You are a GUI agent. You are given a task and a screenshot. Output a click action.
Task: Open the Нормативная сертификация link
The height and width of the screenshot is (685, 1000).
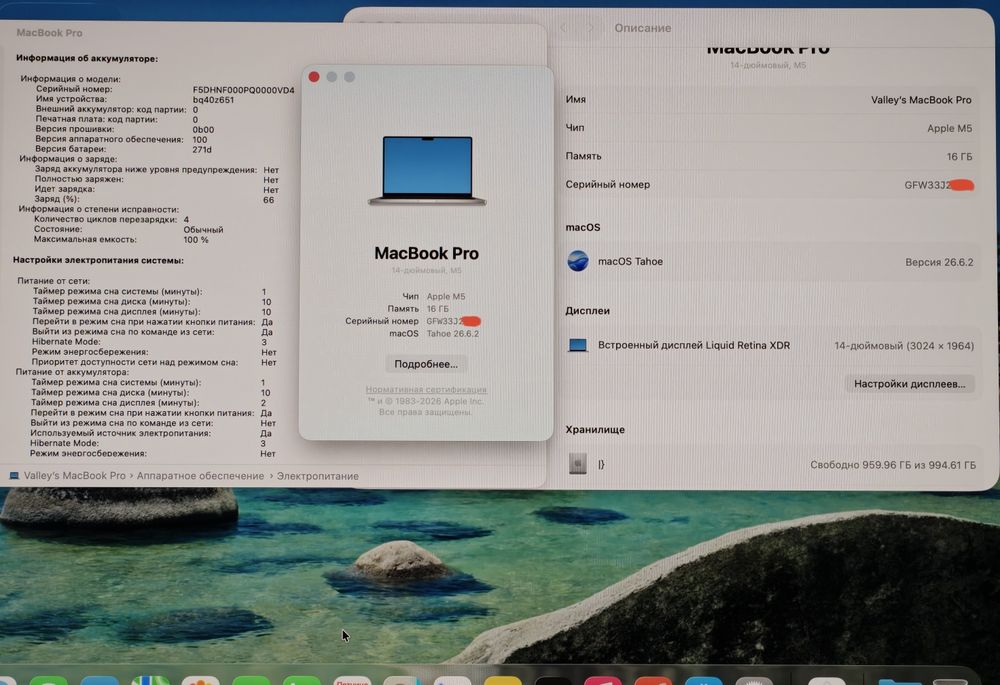(426, 389)
